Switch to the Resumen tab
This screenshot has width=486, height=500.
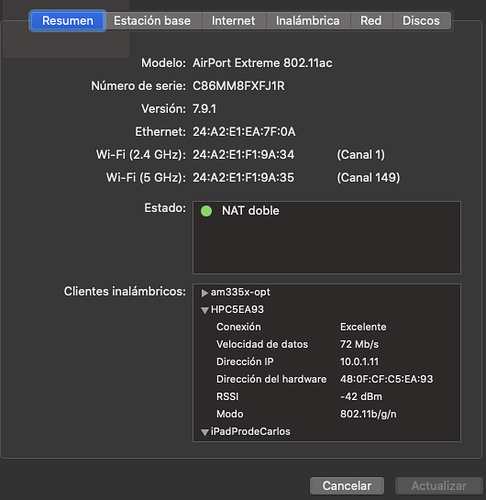(x=68, y=21)
